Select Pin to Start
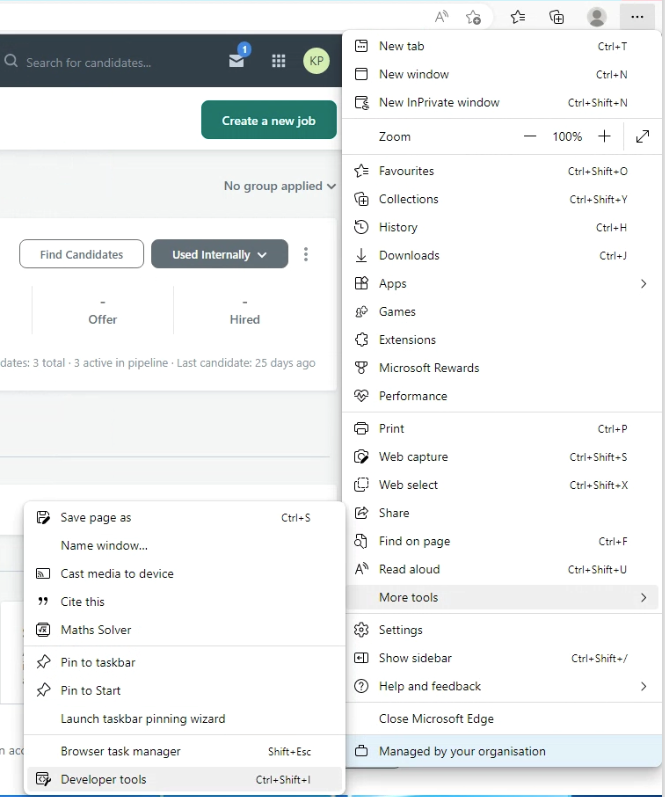The width and height of the screenshot is (665, 797). [185, 691]
